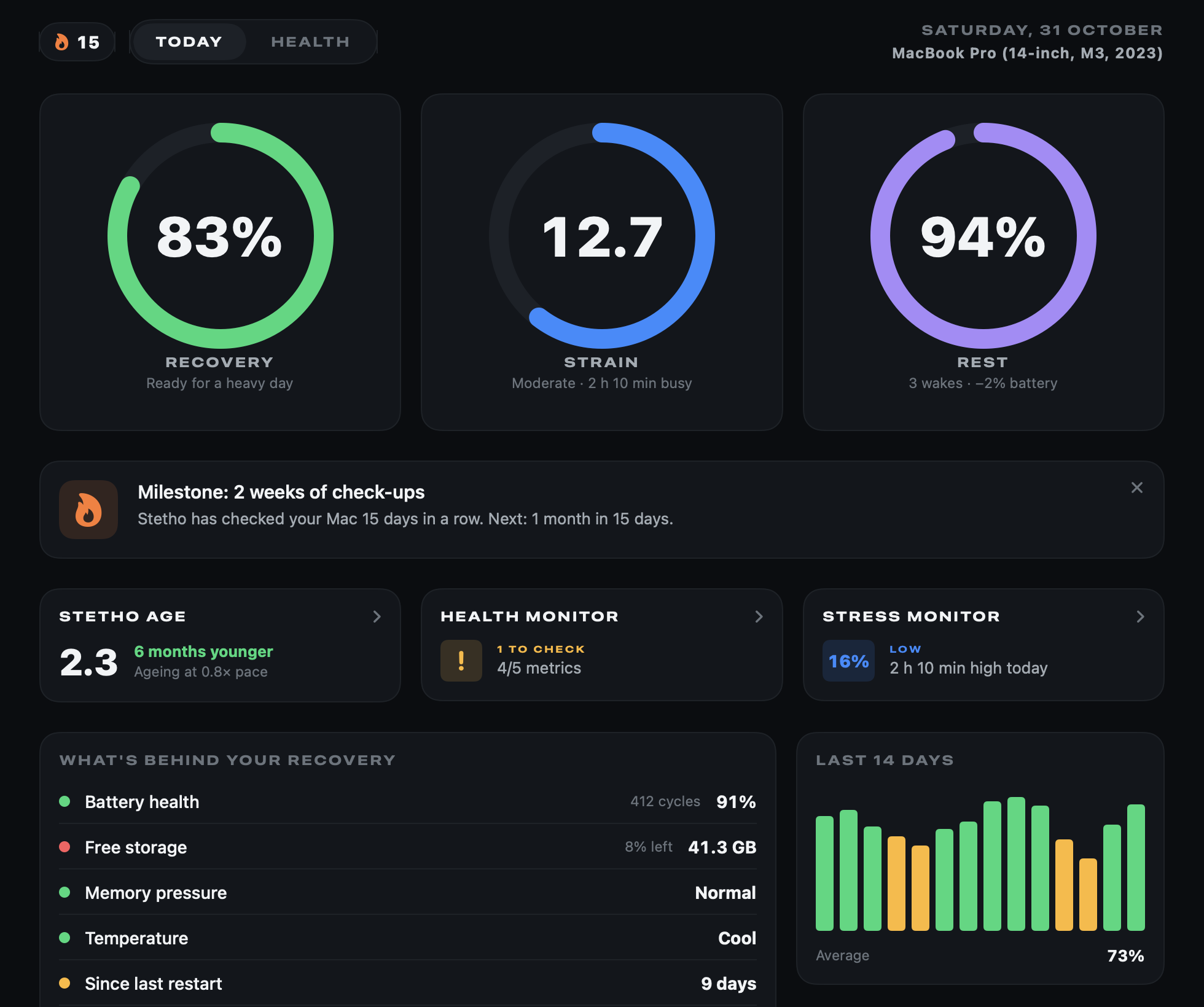Click the 73% average value

pyautogui.click(x=1125, y=955)
